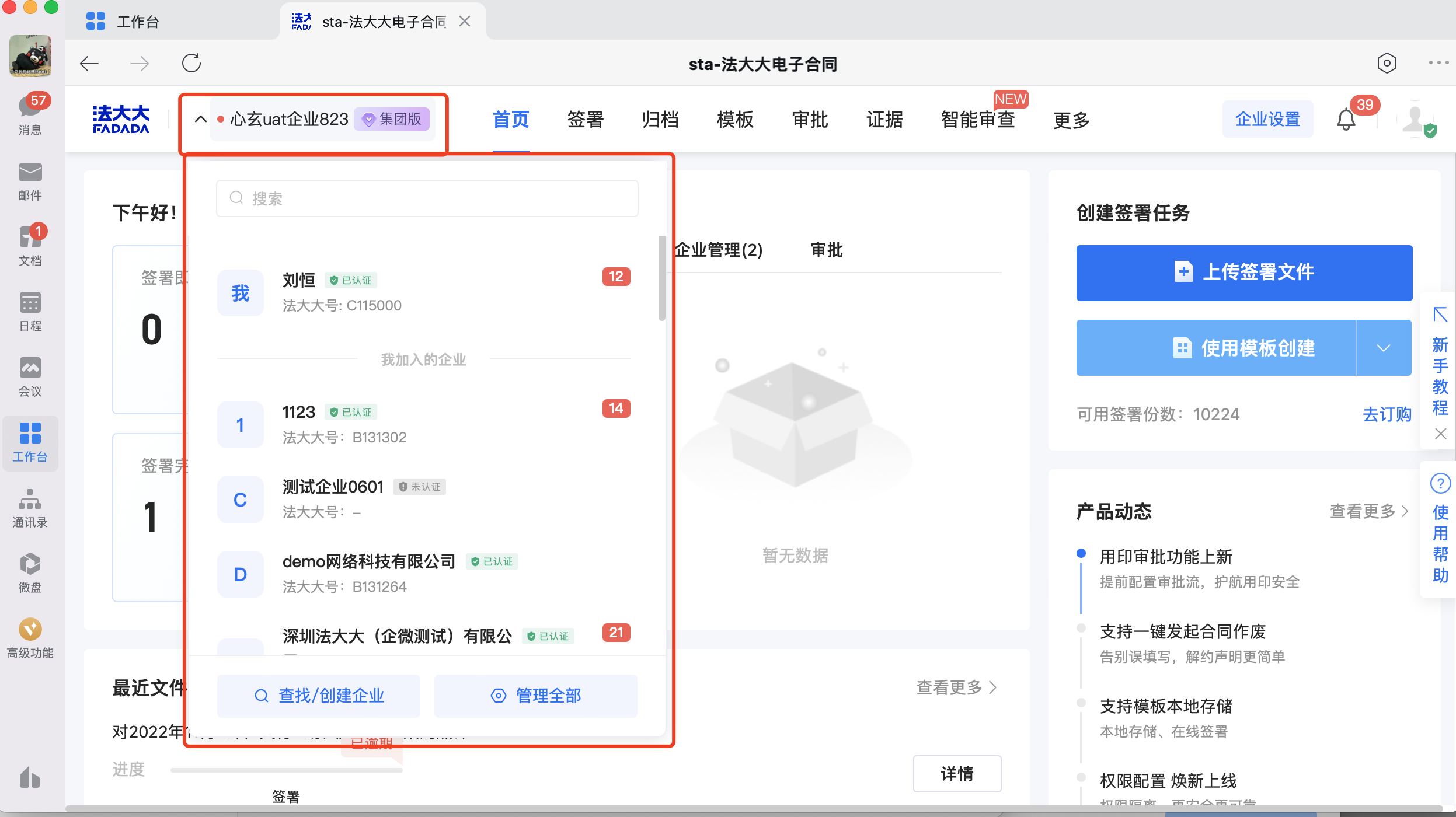Click the 详情 button
Viewport: 1456px width, 817px height.
957,774
